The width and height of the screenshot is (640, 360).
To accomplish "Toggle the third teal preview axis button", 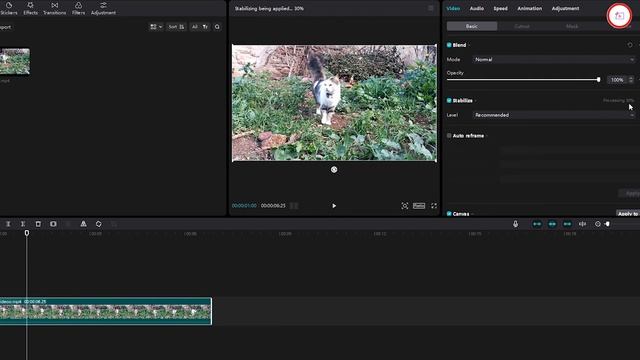I will [x=567, y=224].
